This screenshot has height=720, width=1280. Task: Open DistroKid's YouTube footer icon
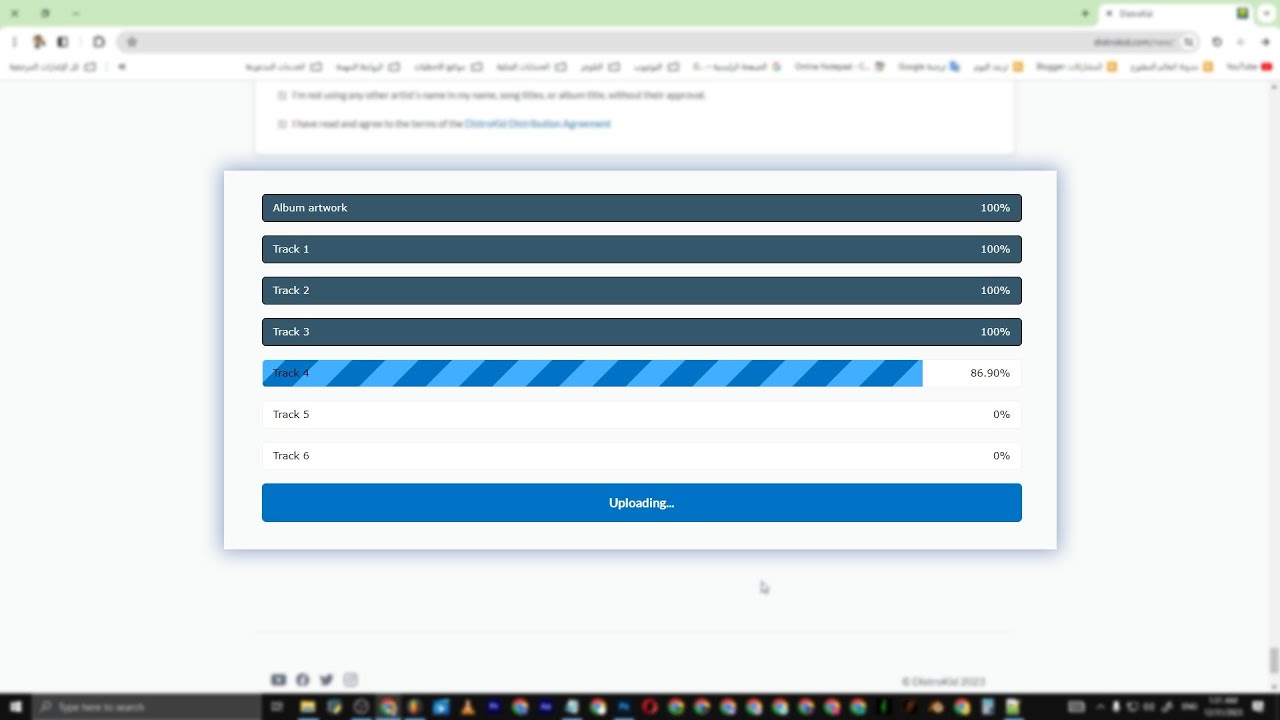click(278, 680)
